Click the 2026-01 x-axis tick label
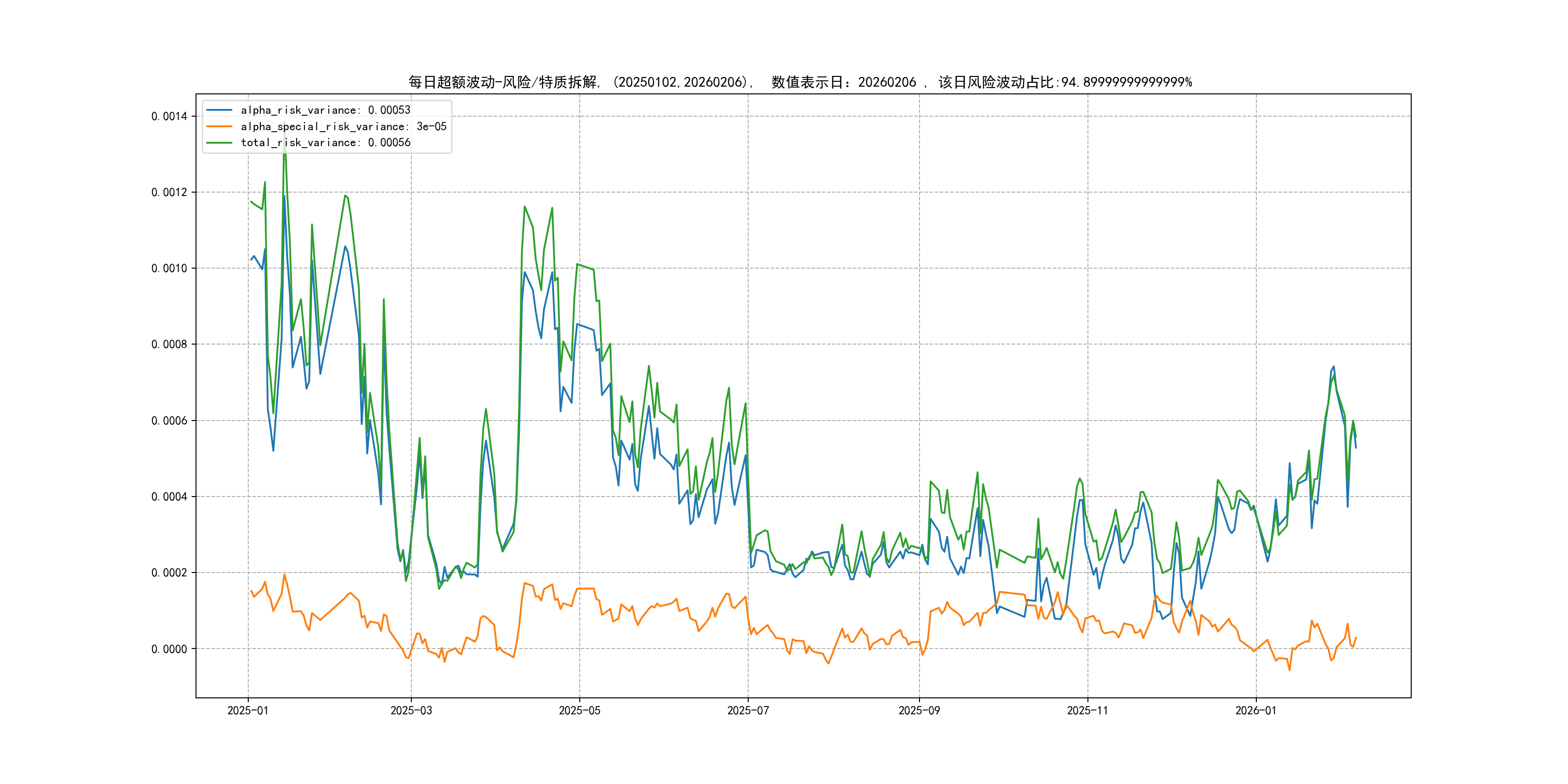The image size is (1568, 784). (x=1256, y=710)
